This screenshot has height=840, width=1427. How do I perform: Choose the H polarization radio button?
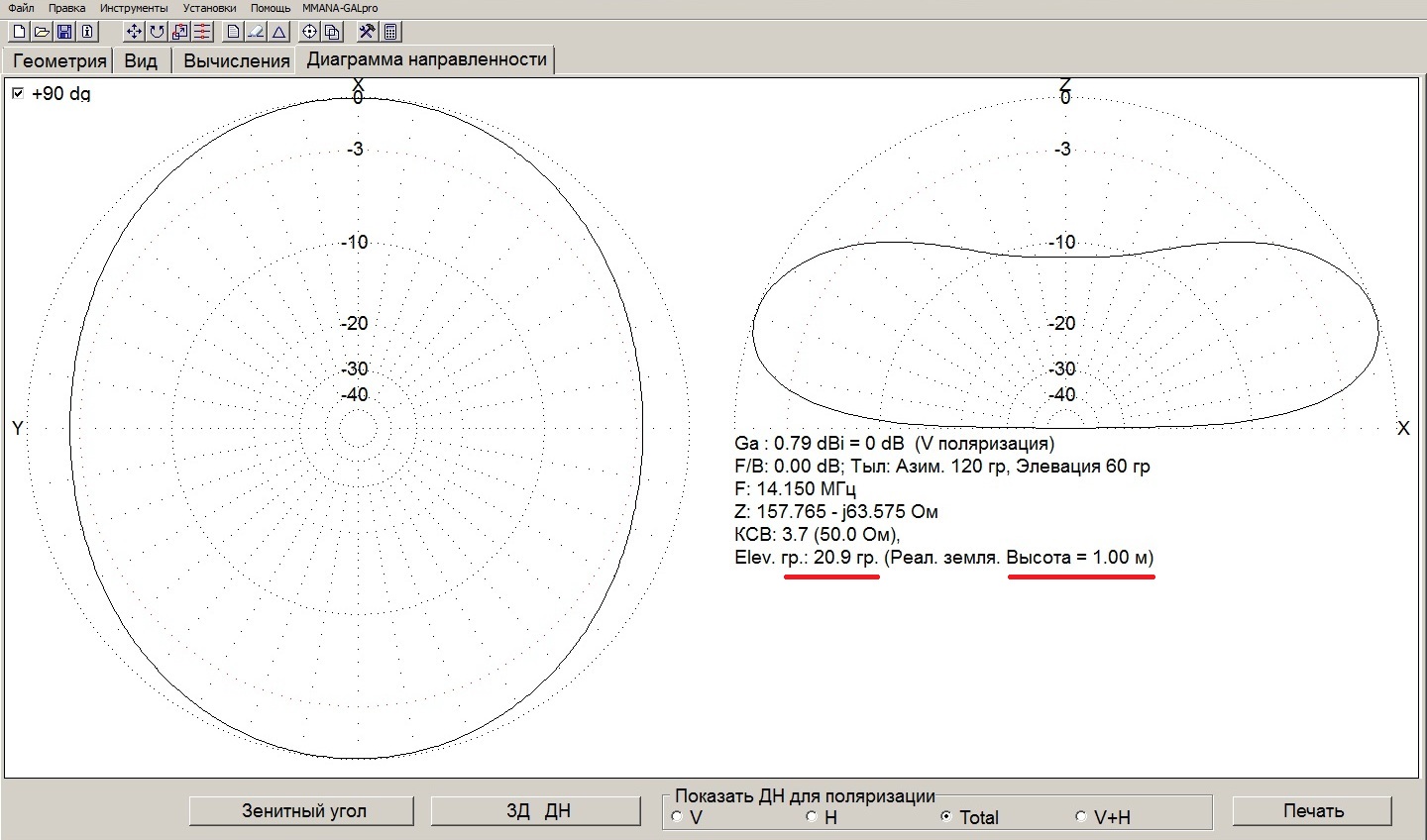pyautogui.click(x=811, y=817)
